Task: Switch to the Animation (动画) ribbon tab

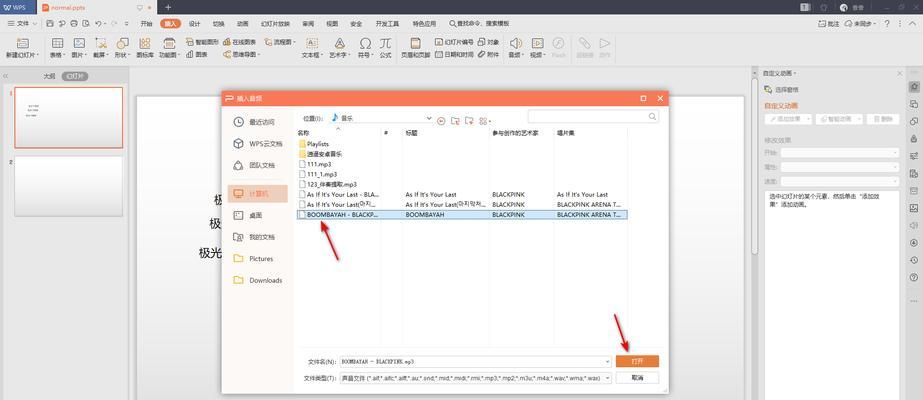Action: [243, 24]
